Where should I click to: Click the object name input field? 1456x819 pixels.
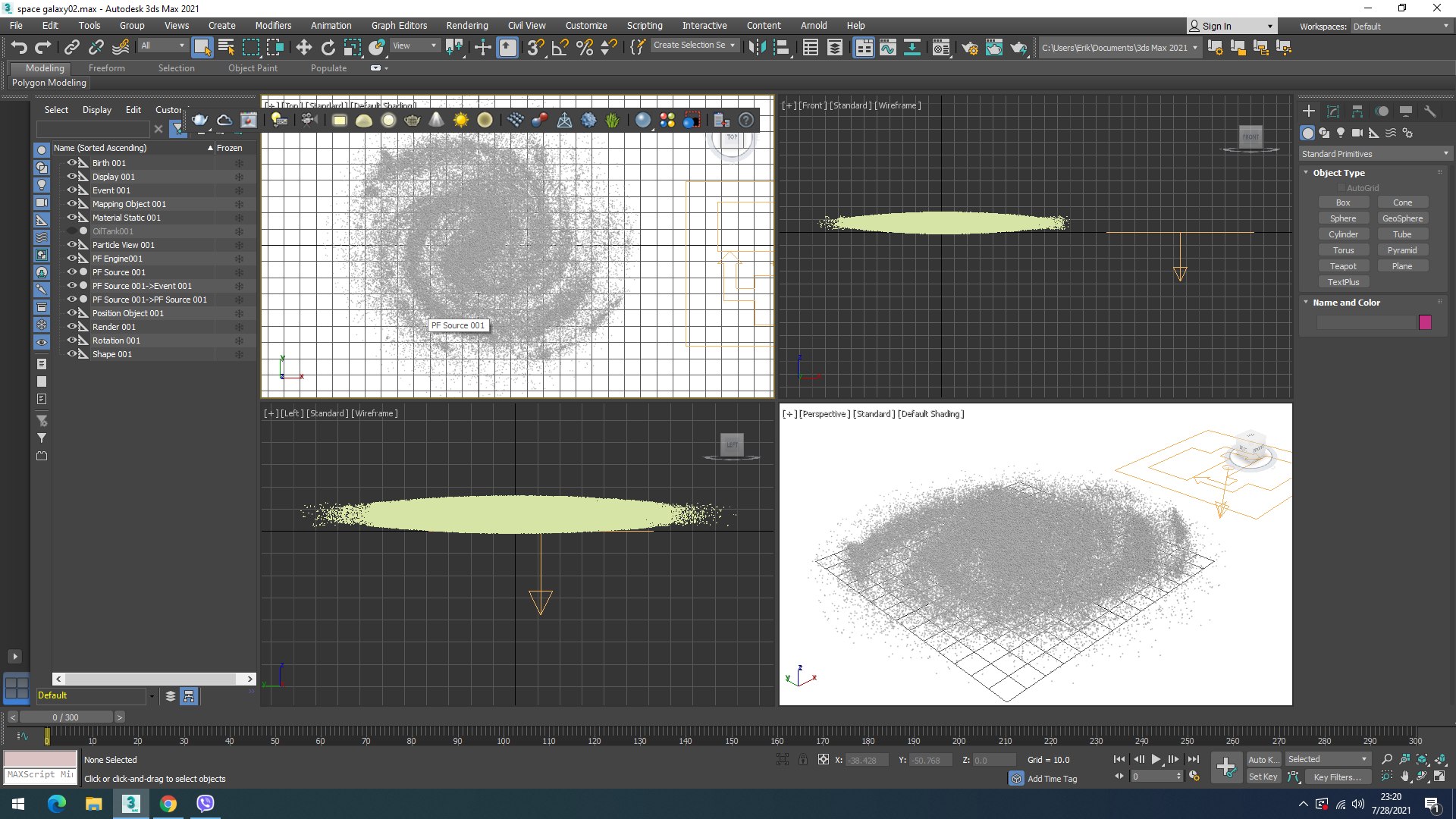tap(1365, 322)
